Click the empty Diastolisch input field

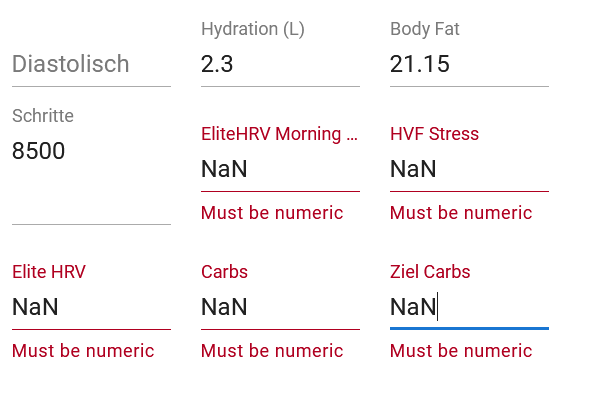pyautogui.click(x=91, y=64)
